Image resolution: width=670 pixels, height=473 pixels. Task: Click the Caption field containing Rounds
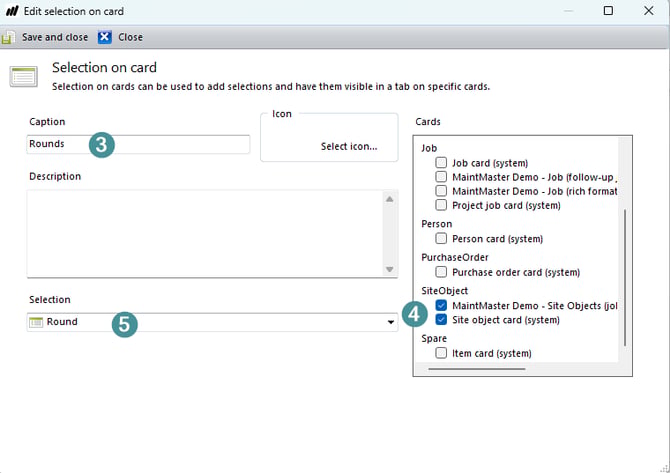[x=138, y=144]
